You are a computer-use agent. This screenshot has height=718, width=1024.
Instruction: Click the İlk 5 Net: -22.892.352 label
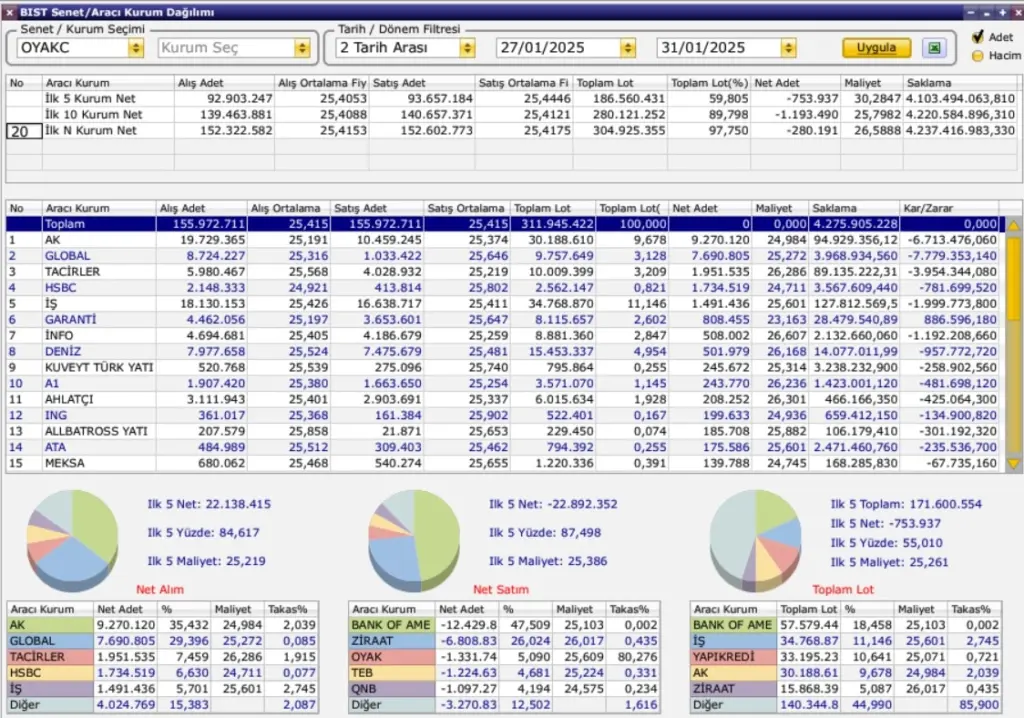pyautogui.click(x=553, y=504)
